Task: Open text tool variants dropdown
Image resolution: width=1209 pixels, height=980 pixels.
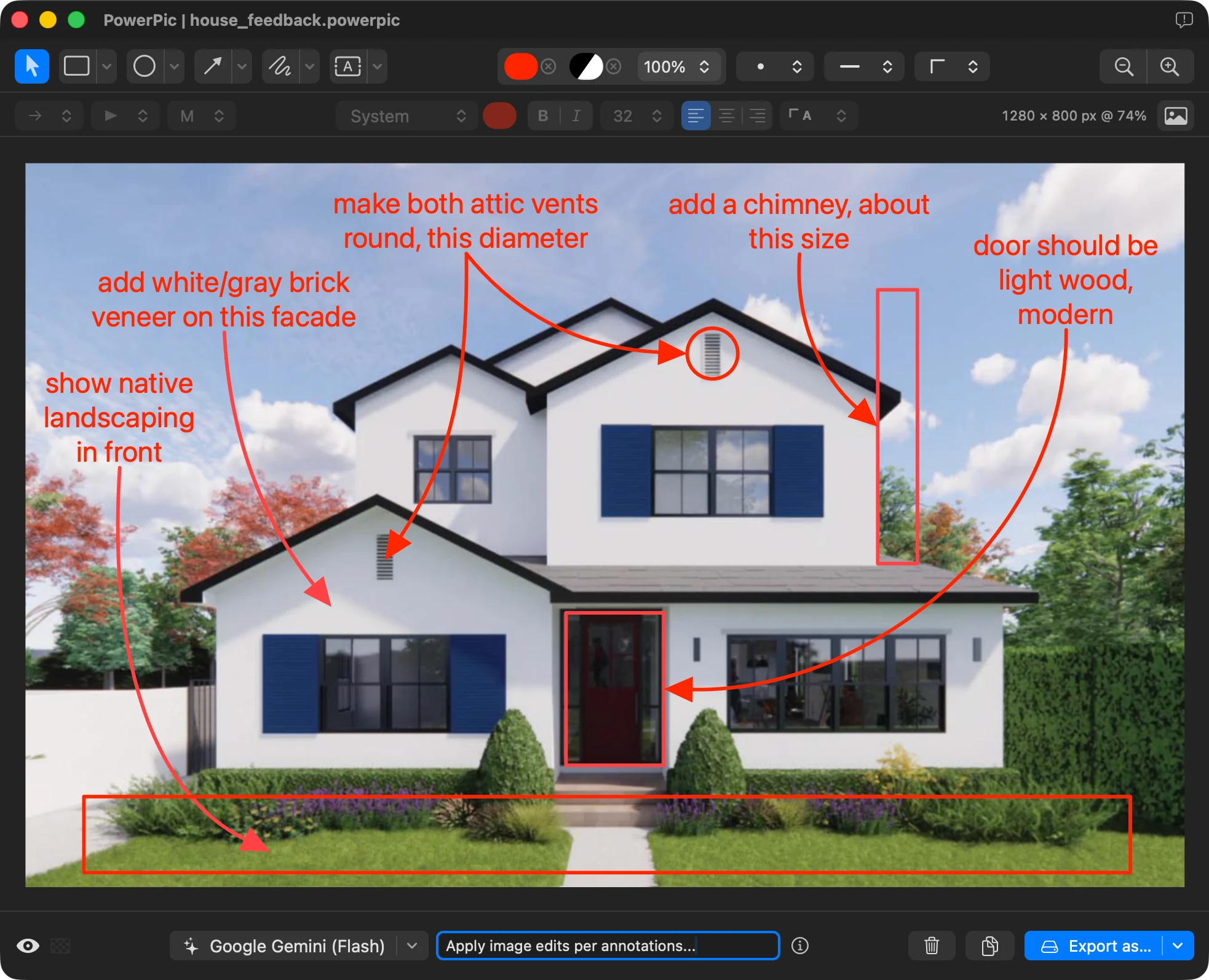Action: (x=378, y=66)
